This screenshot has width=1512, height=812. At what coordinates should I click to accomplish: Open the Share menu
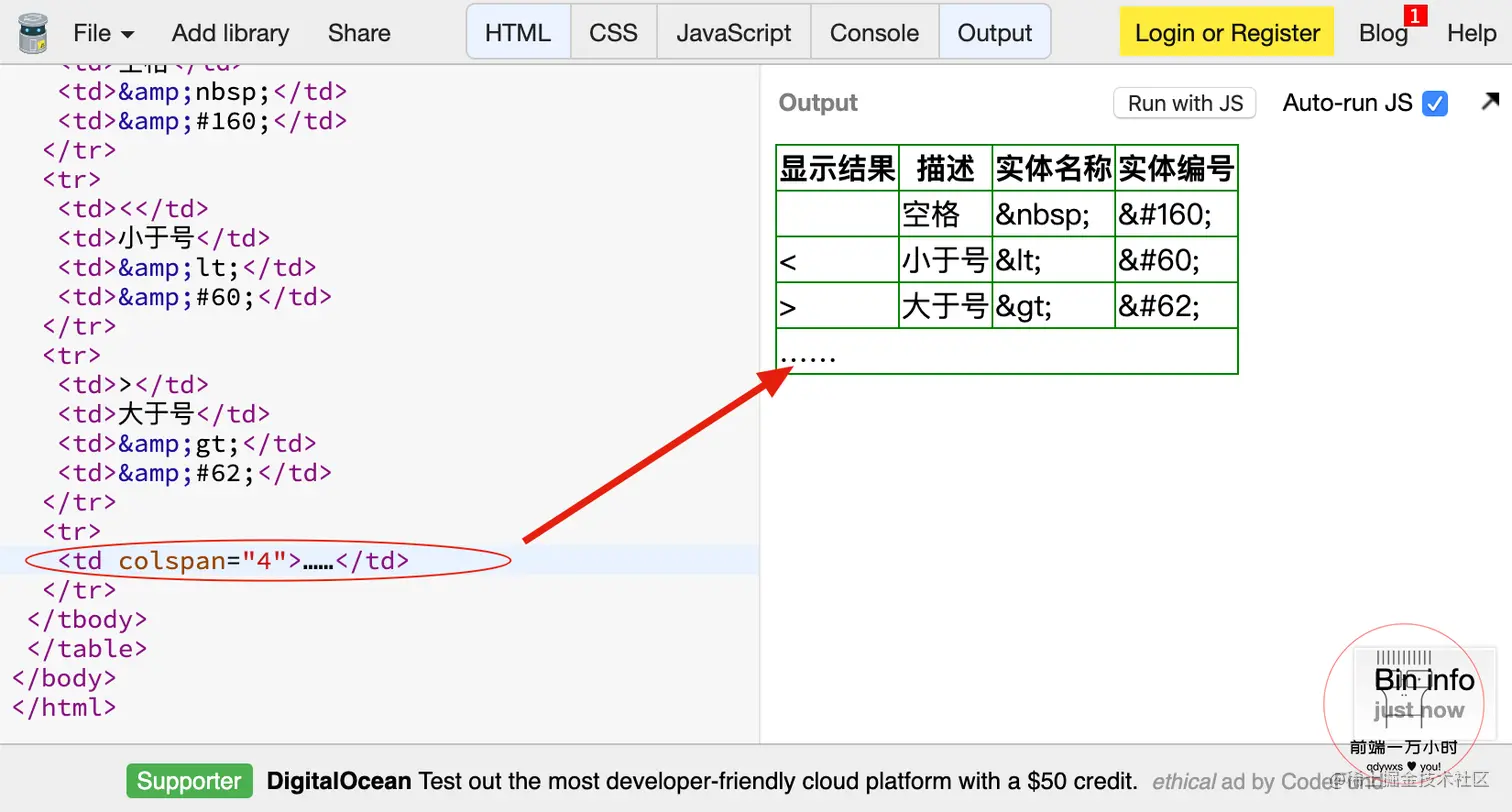coord(359,33)
